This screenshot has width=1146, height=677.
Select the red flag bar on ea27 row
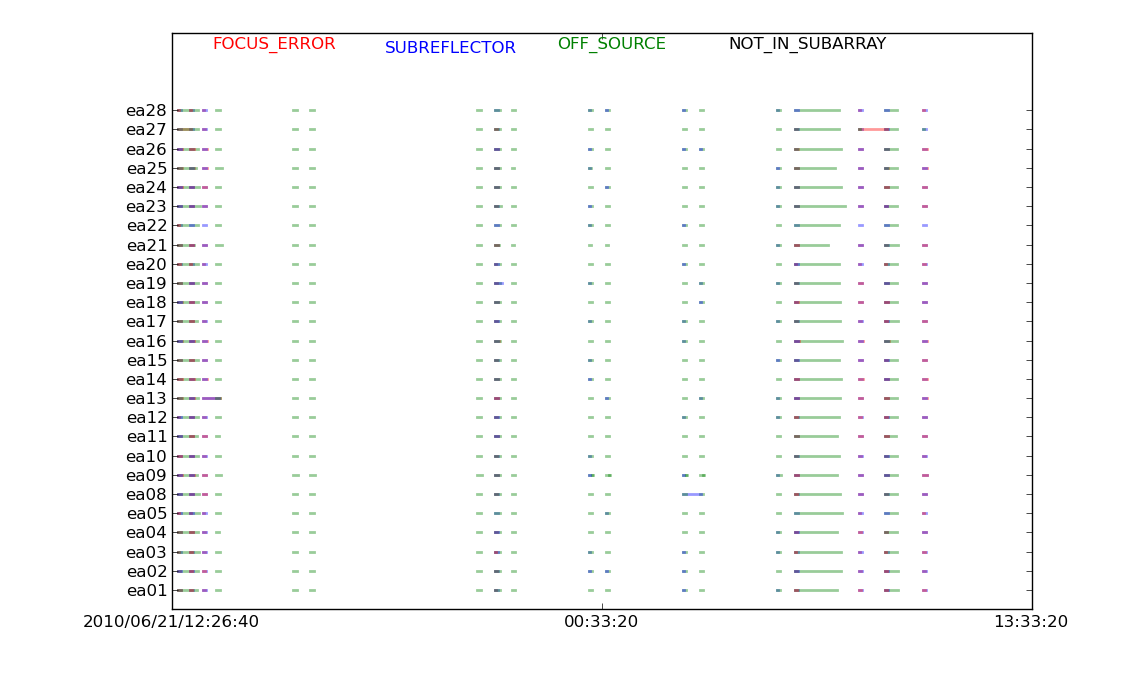(x=874, y=129)
